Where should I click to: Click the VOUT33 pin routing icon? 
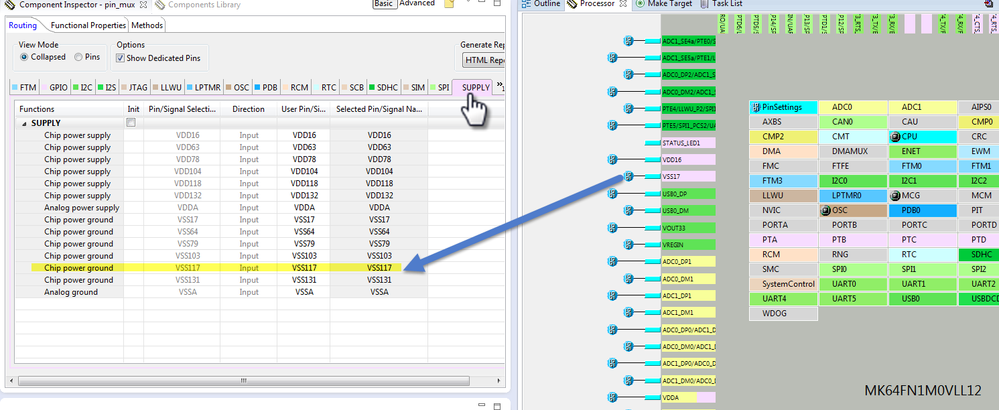[612, 227]
